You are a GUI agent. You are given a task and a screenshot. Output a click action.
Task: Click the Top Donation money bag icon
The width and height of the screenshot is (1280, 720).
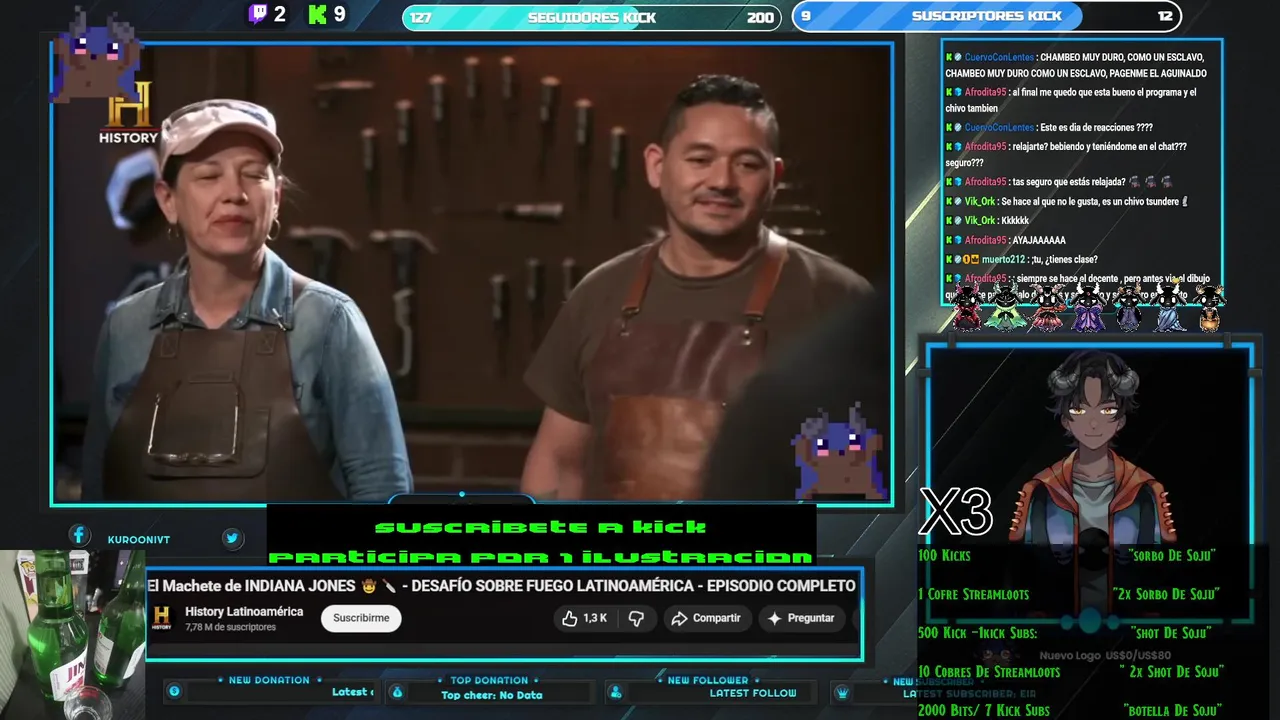[x=397, y=692]
